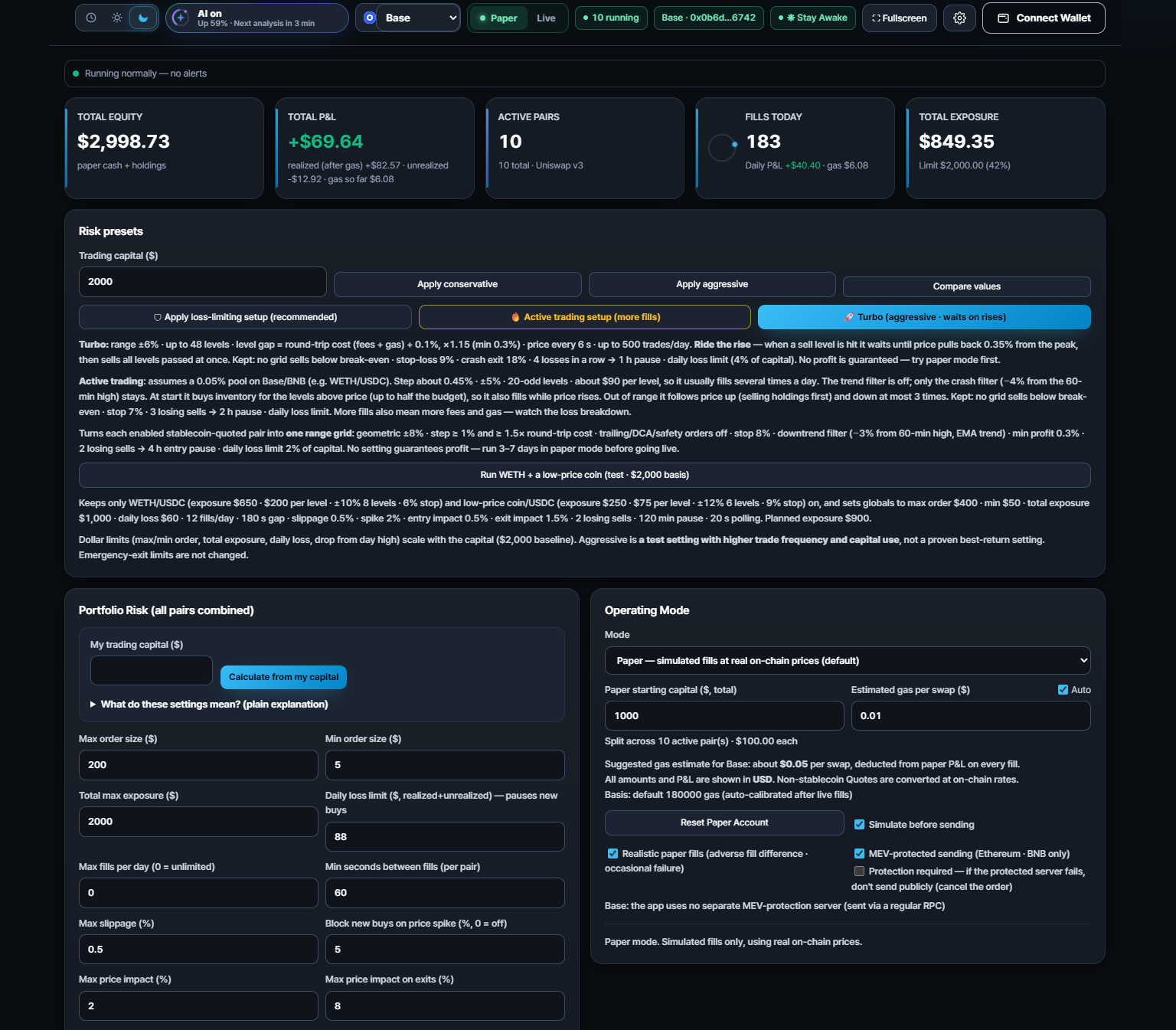Switch to light theme sun icon
The image size is (1176, 1030).
117,18
